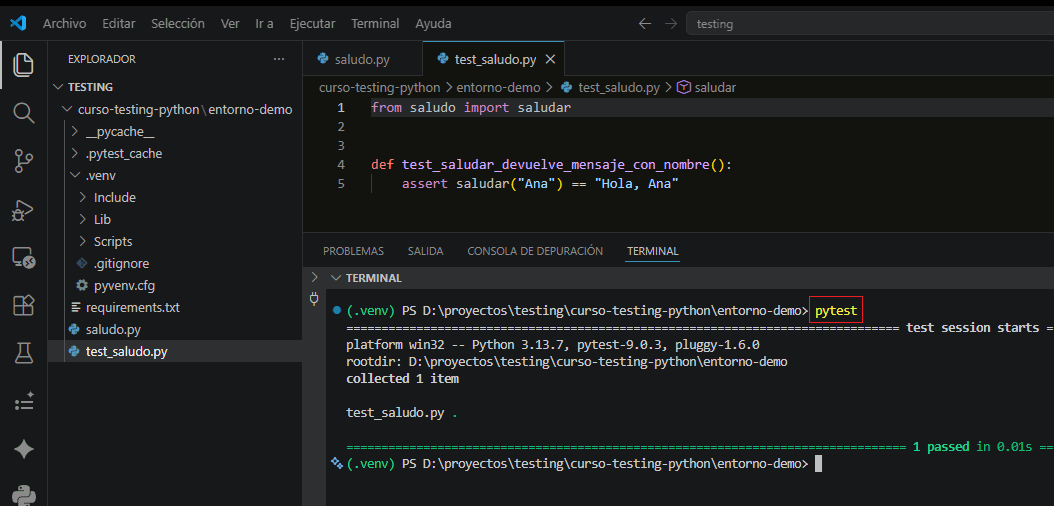The image size is (1054, 506).
Task: Select the TERMINAL panel tab
Action: pyautogui.click(x=653, y=251)
